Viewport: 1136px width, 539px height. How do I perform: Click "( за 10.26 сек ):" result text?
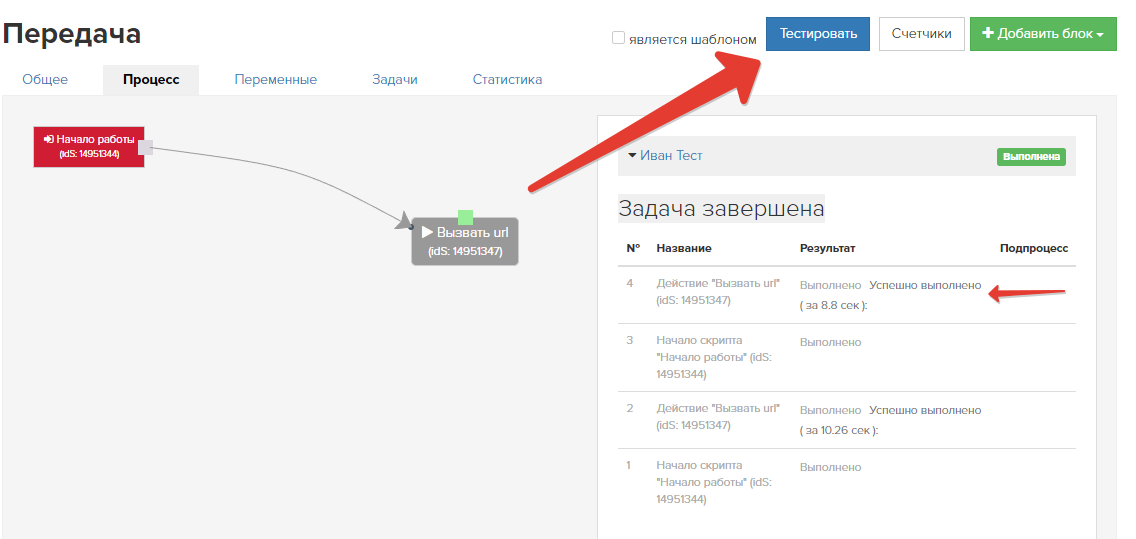(839, 430)
